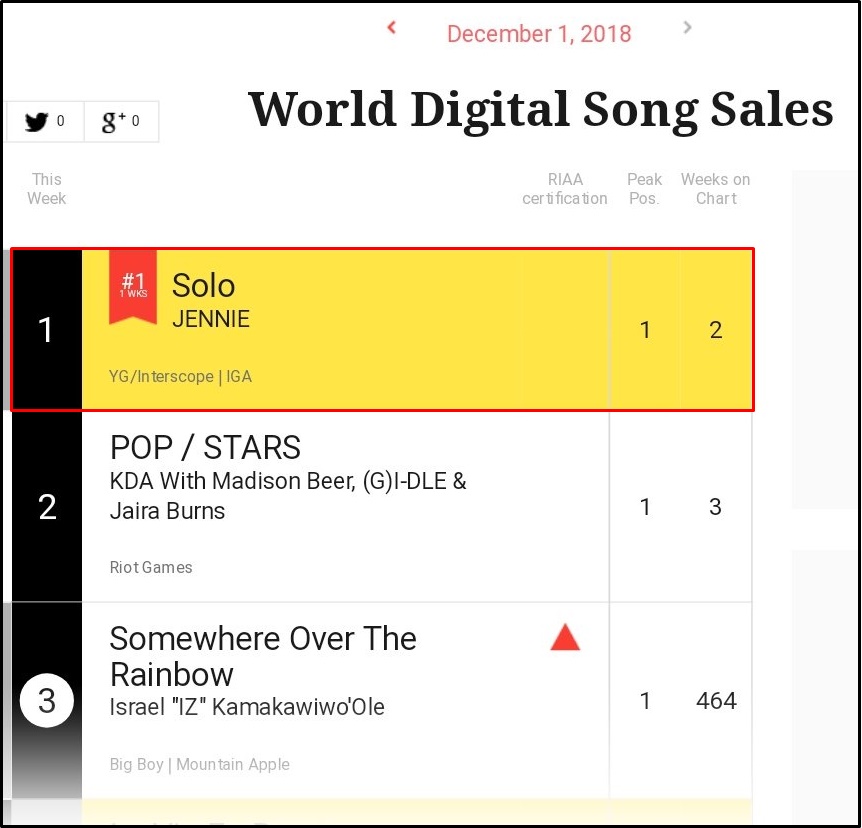Open artist JENNIE link
This screenshot has height=828, width=862.
(x=211, y=320)
